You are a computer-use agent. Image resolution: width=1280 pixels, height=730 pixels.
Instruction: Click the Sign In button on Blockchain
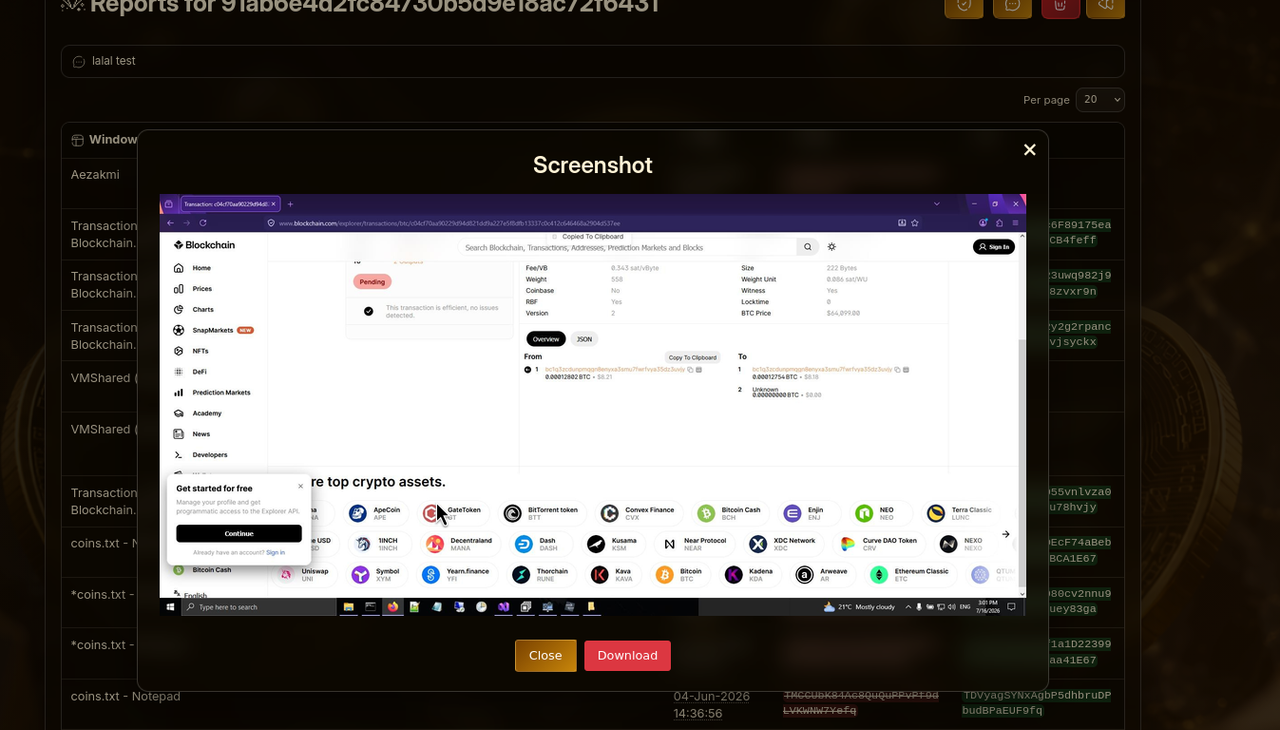[994, 247]
